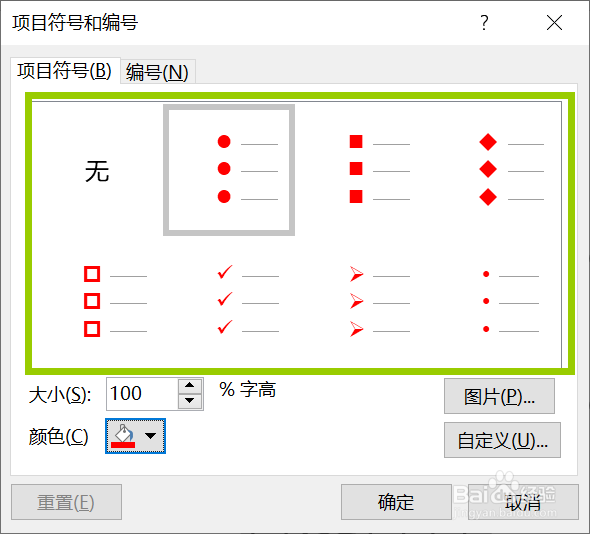Choose the arrowhead bullet style
The image size is (590, 534).
point(361,302)
